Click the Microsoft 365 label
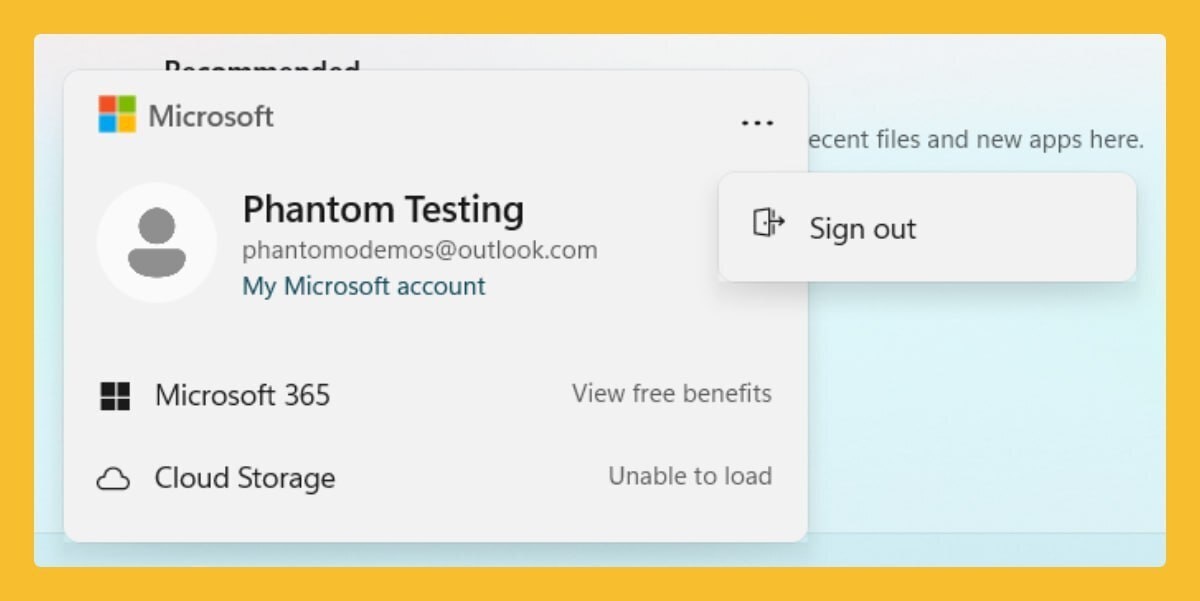Screen dimensions: 1200x601 pos(242,396)
